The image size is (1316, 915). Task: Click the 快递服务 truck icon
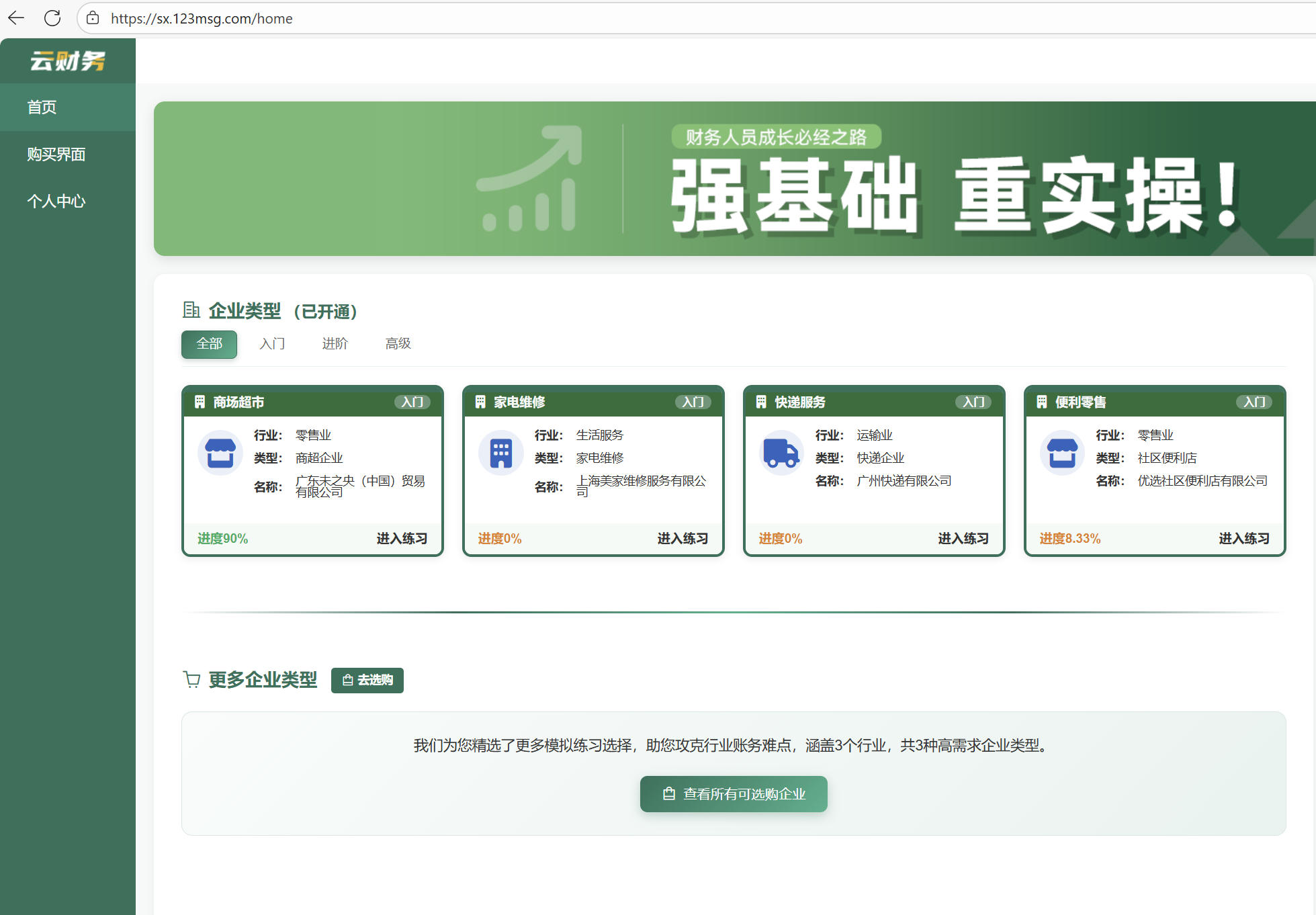[781, 453]
